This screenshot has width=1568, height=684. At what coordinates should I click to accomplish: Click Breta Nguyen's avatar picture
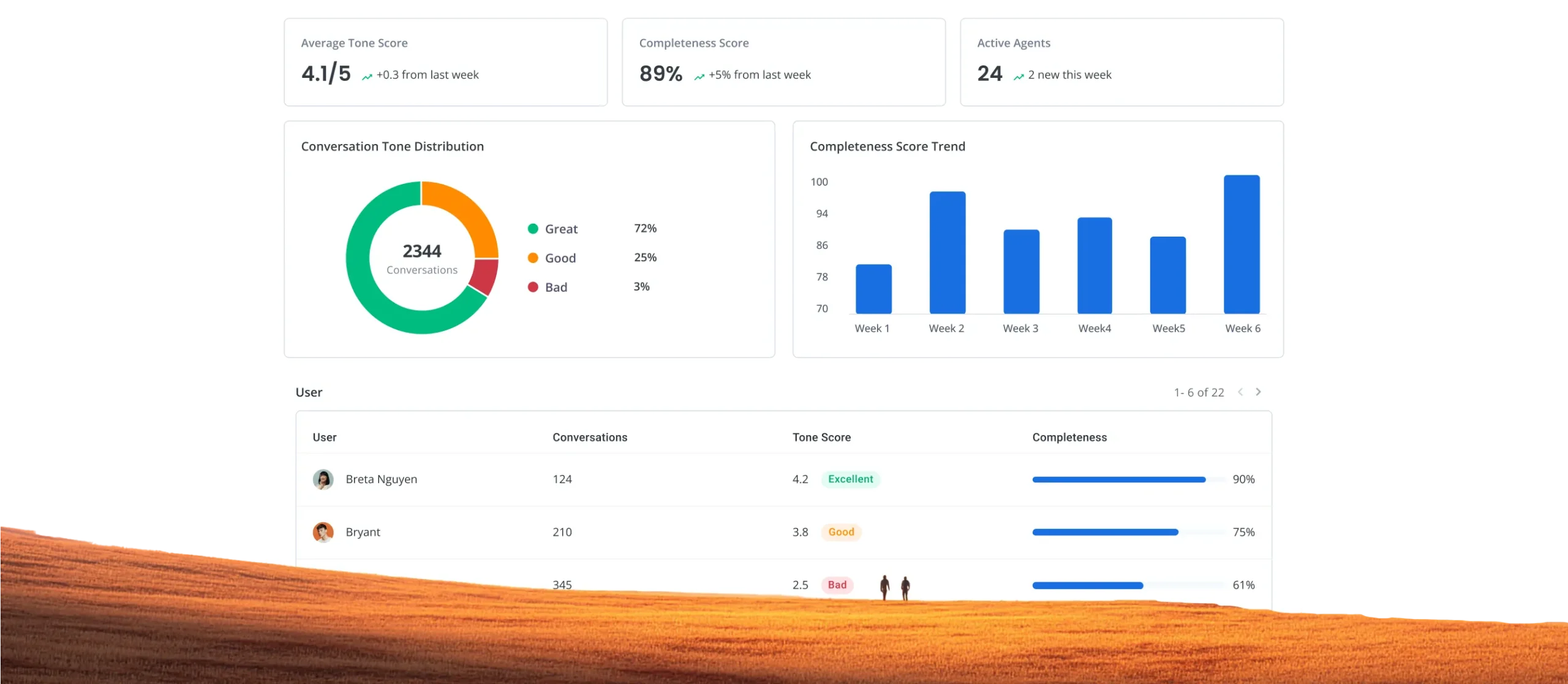tap(323, 479)
